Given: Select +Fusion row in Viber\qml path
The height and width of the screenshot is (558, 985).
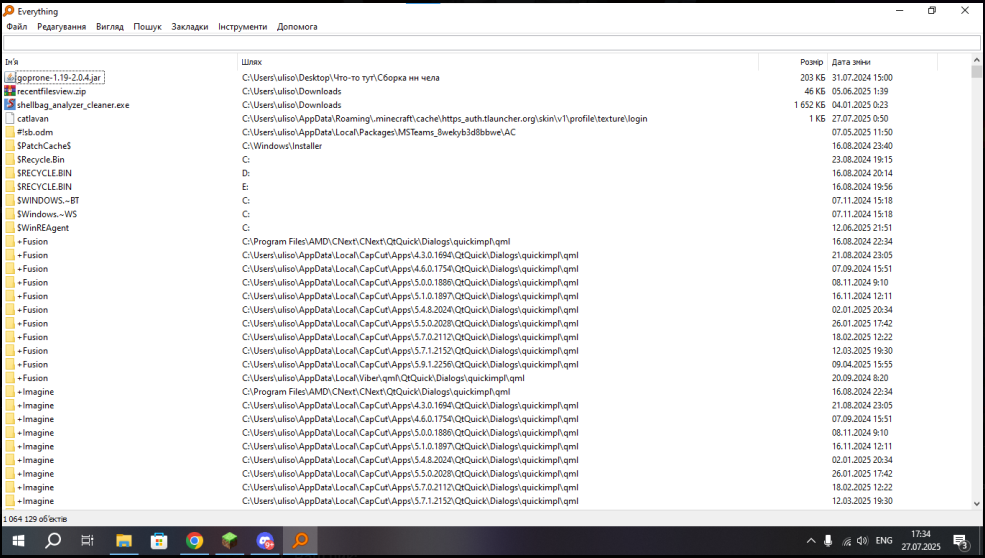Looking at the screenshot, I should (x=487, y=378).
